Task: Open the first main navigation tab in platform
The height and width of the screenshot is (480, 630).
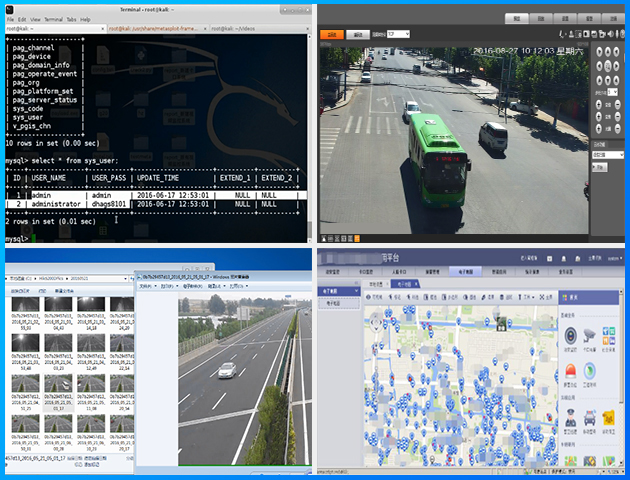Action: (x=333, y=272)
